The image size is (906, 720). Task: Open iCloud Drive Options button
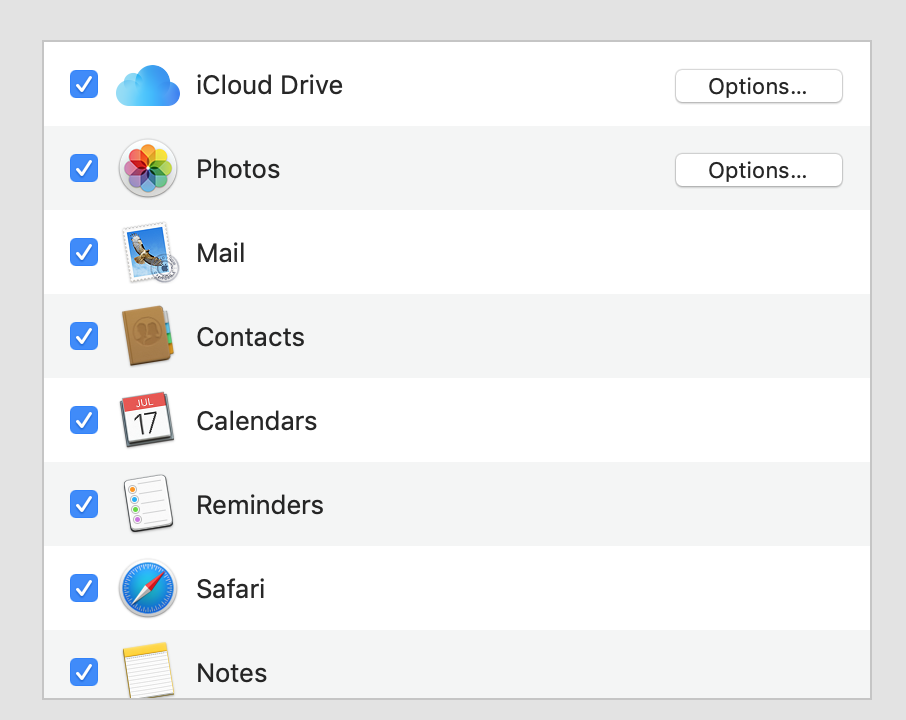759,86
